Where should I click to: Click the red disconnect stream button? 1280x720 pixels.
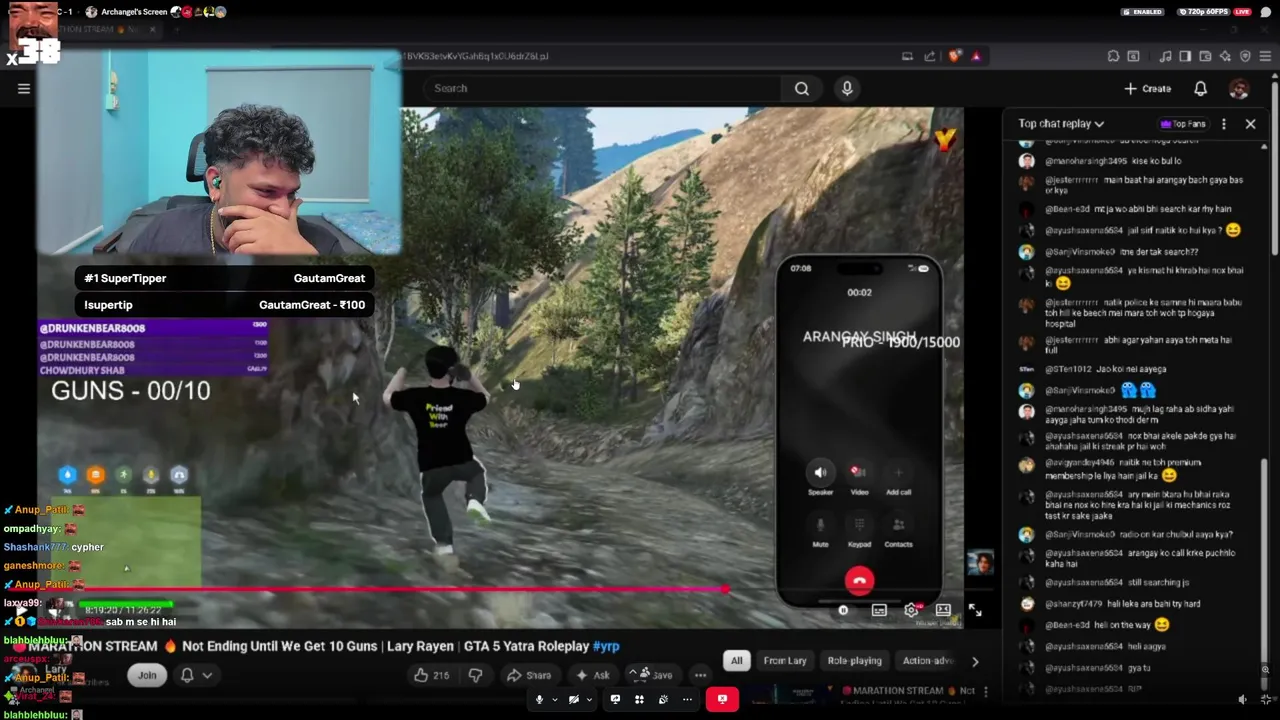pyautogui.click(x=722, y=699)
